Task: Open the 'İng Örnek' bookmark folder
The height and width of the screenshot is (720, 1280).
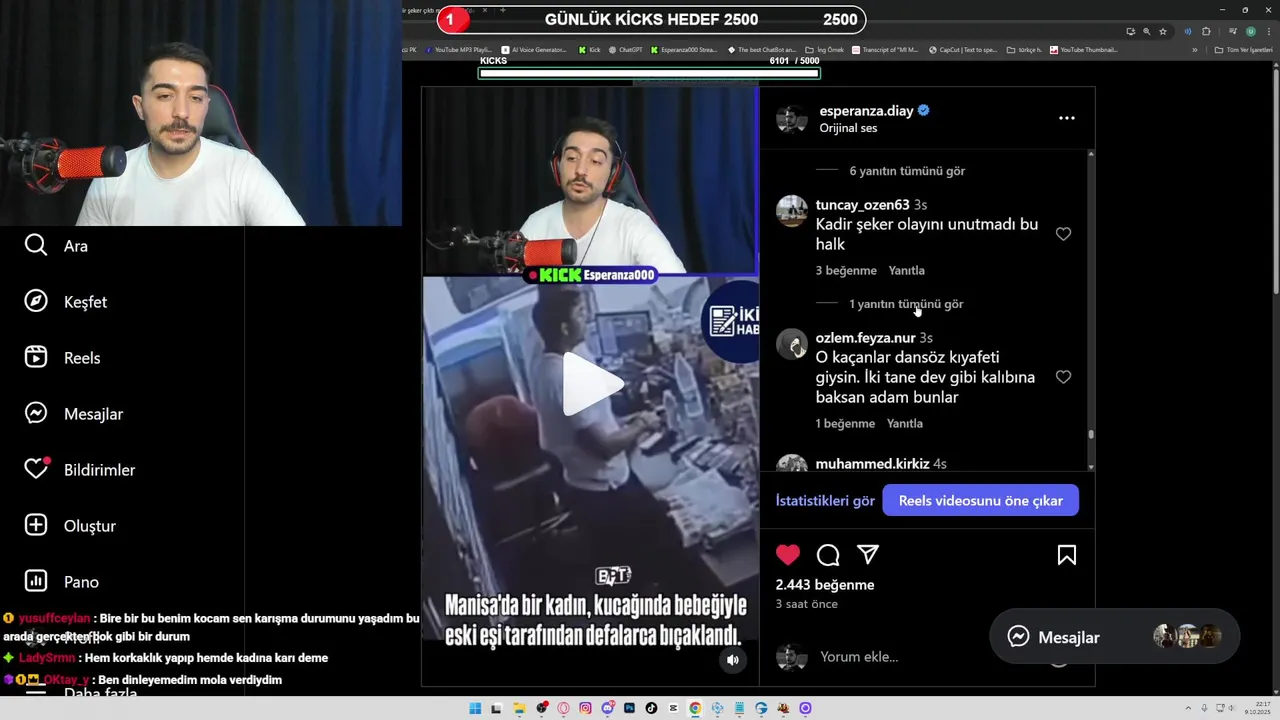Action: click(825, 50)
